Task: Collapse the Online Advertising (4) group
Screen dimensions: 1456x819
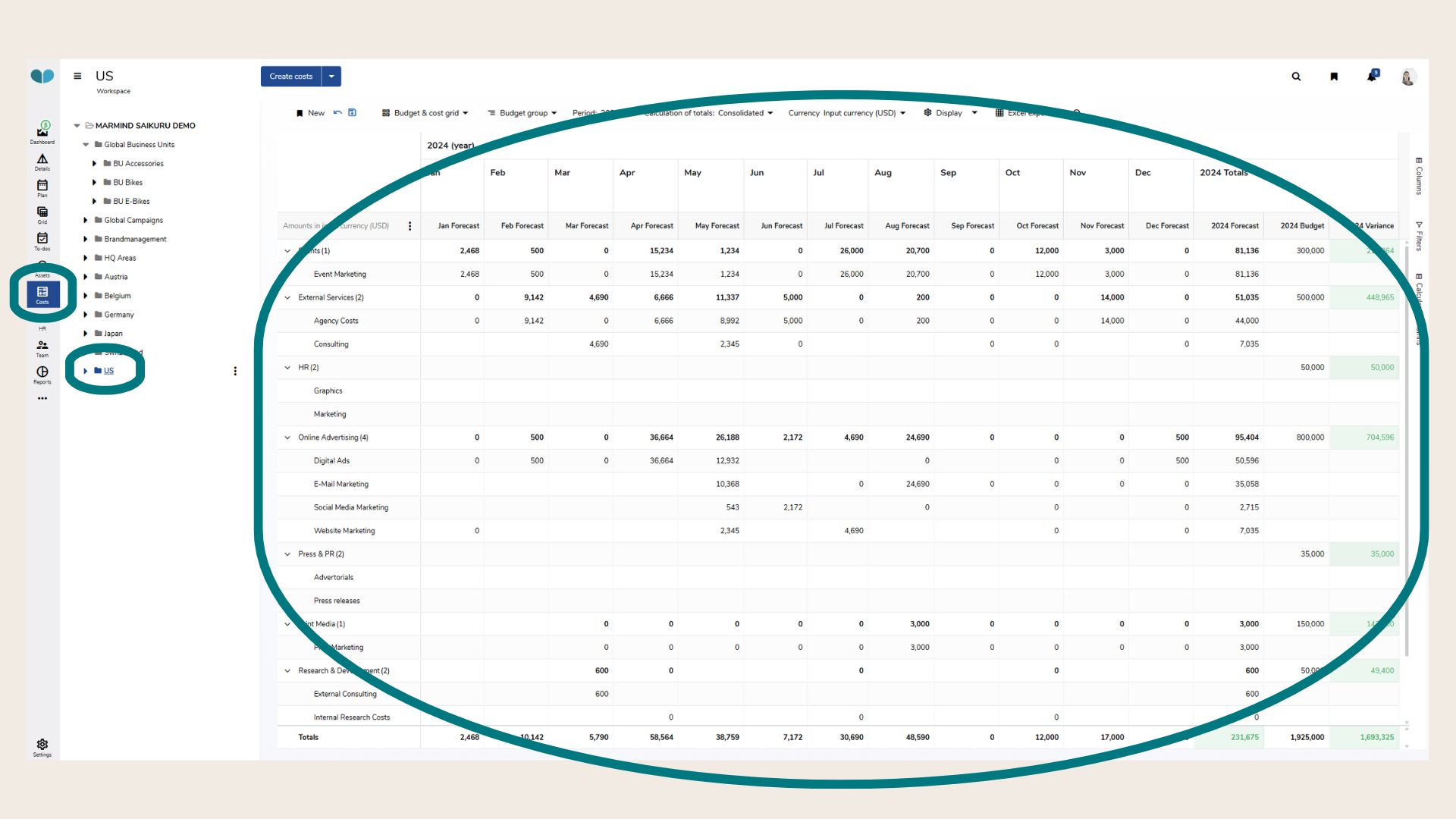Action: (x=287, y=438)
